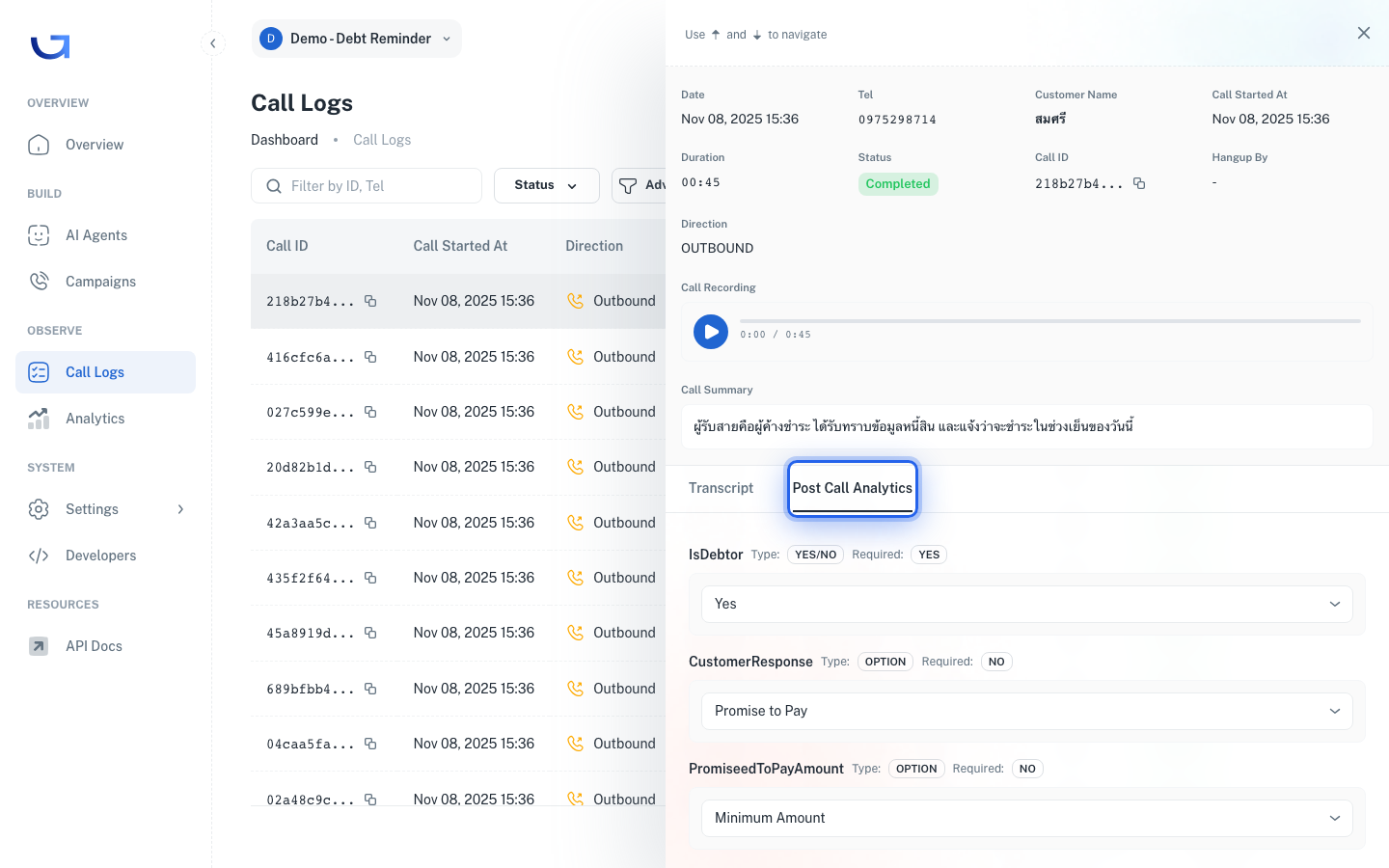Open the Demo-Debt Reminder project dropdown
This screenshot has height=868, width=1389.
(x=357, y=39)
